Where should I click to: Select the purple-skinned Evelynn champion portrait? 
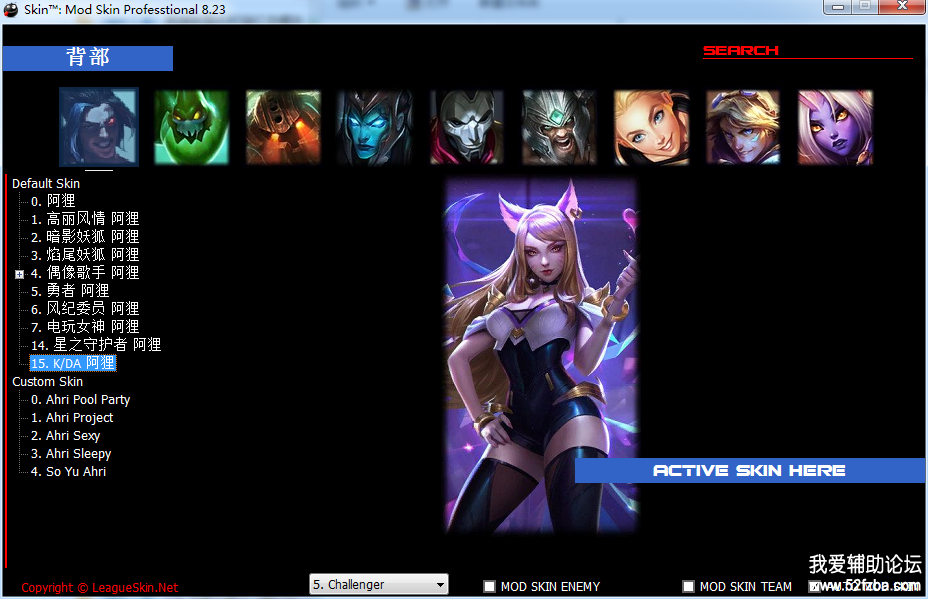point(835,127)
